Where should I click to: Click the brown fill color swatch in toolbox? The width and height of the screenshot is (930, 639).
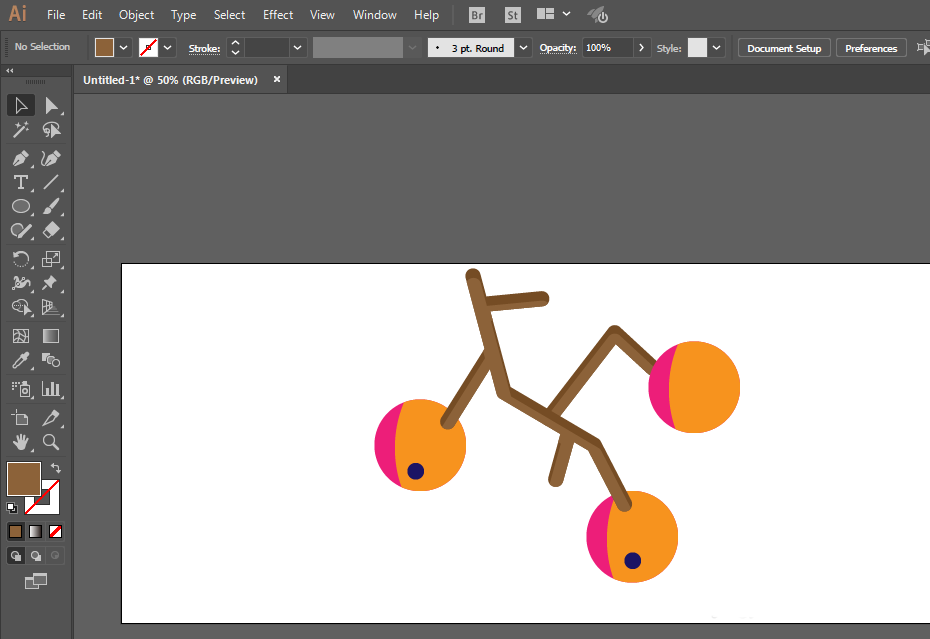click(x=24, y=478)
